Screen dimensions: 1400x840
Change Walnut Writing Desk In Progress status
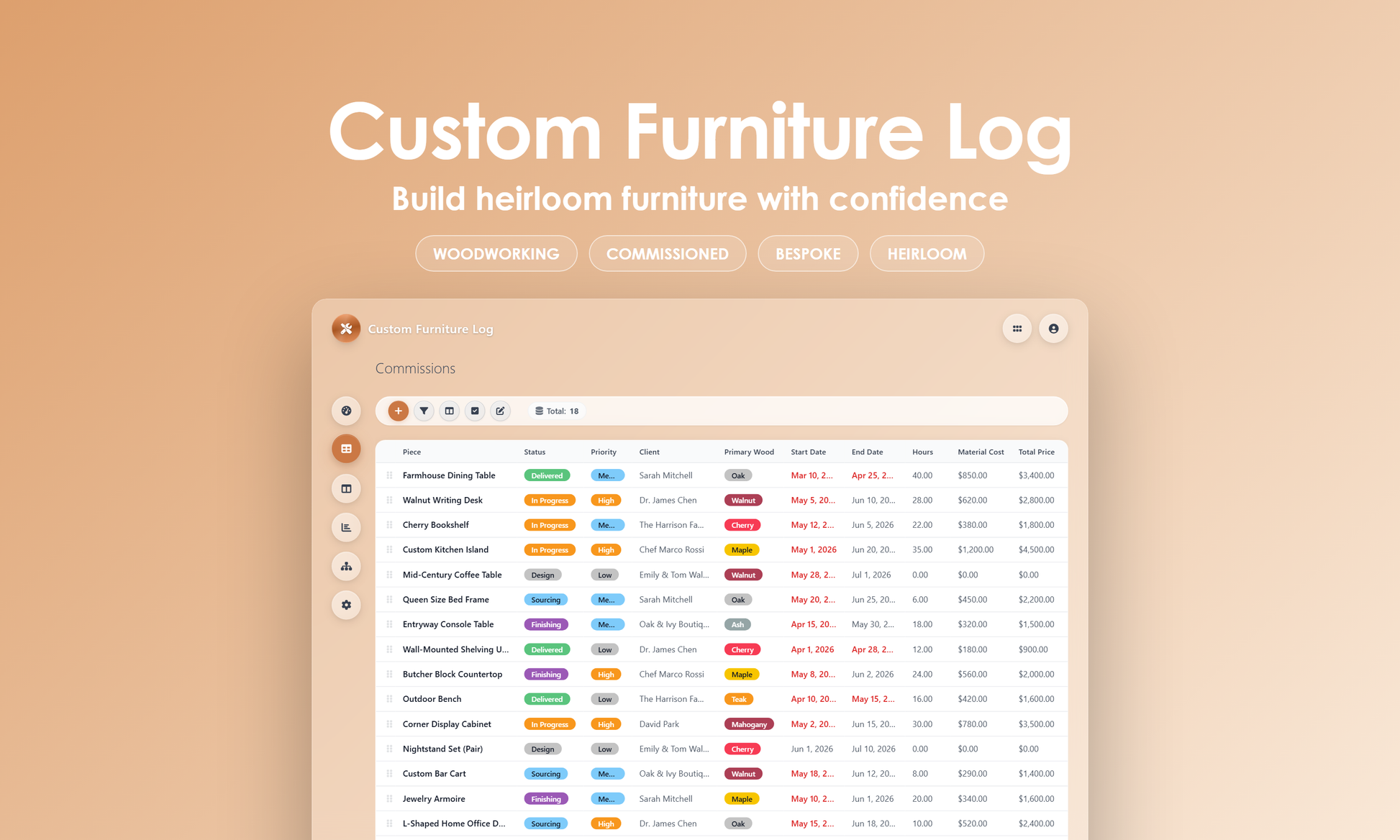click(550, 501)
